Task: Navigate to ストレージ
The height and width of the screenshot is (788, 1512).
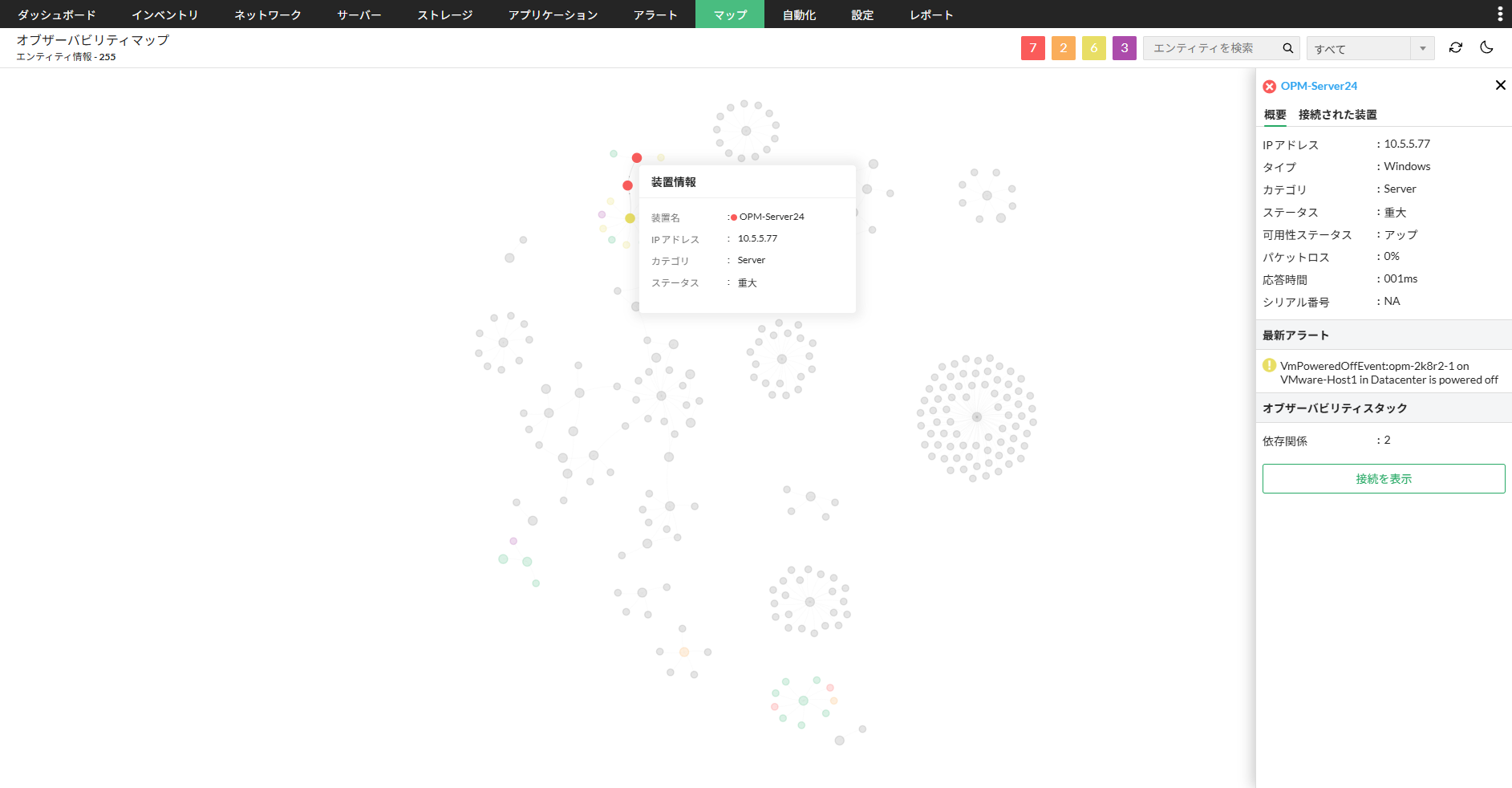Action: point(445,14)
